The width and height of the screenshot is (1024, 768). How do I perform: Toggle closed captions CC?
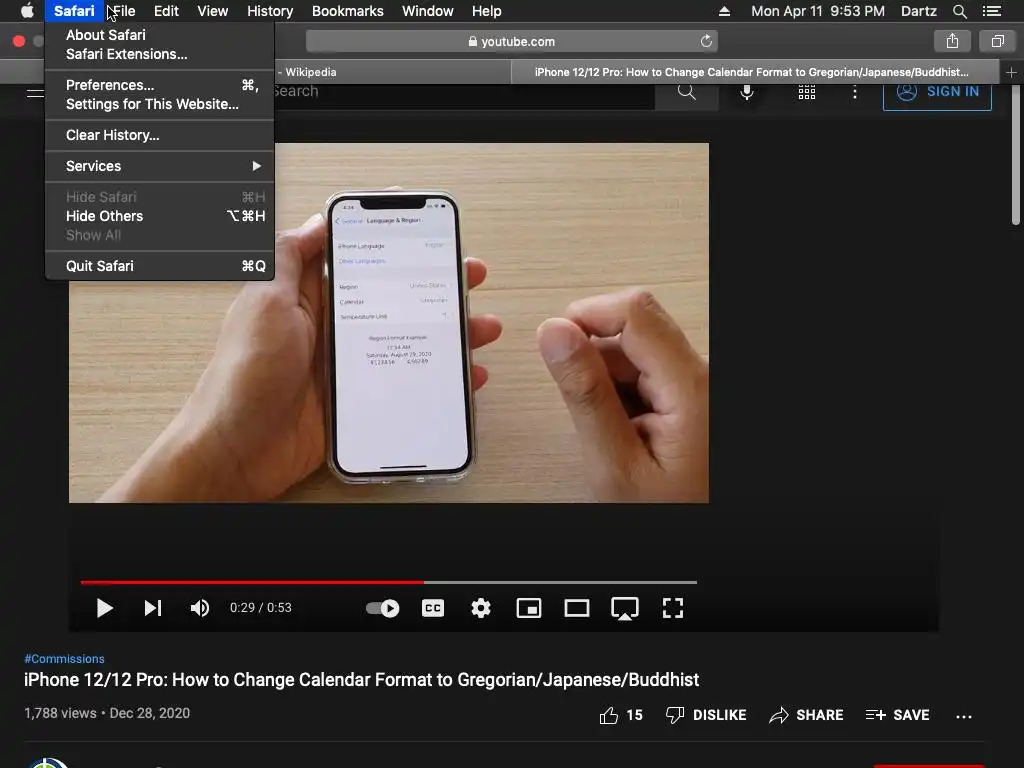tap(433, 608)
